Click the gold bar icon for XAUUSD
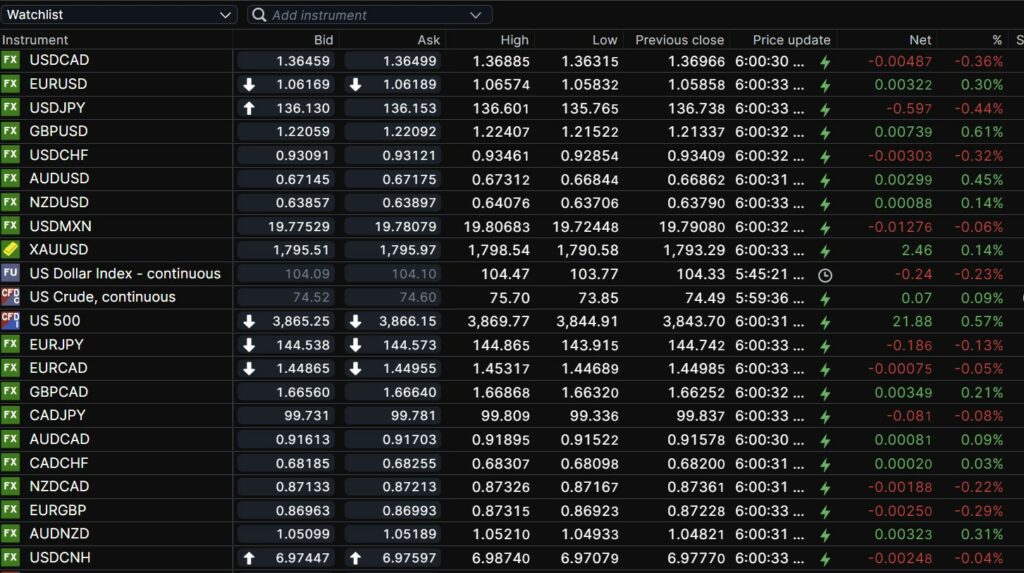Screen dimensions: 1024x573 (x=10, y=249)
